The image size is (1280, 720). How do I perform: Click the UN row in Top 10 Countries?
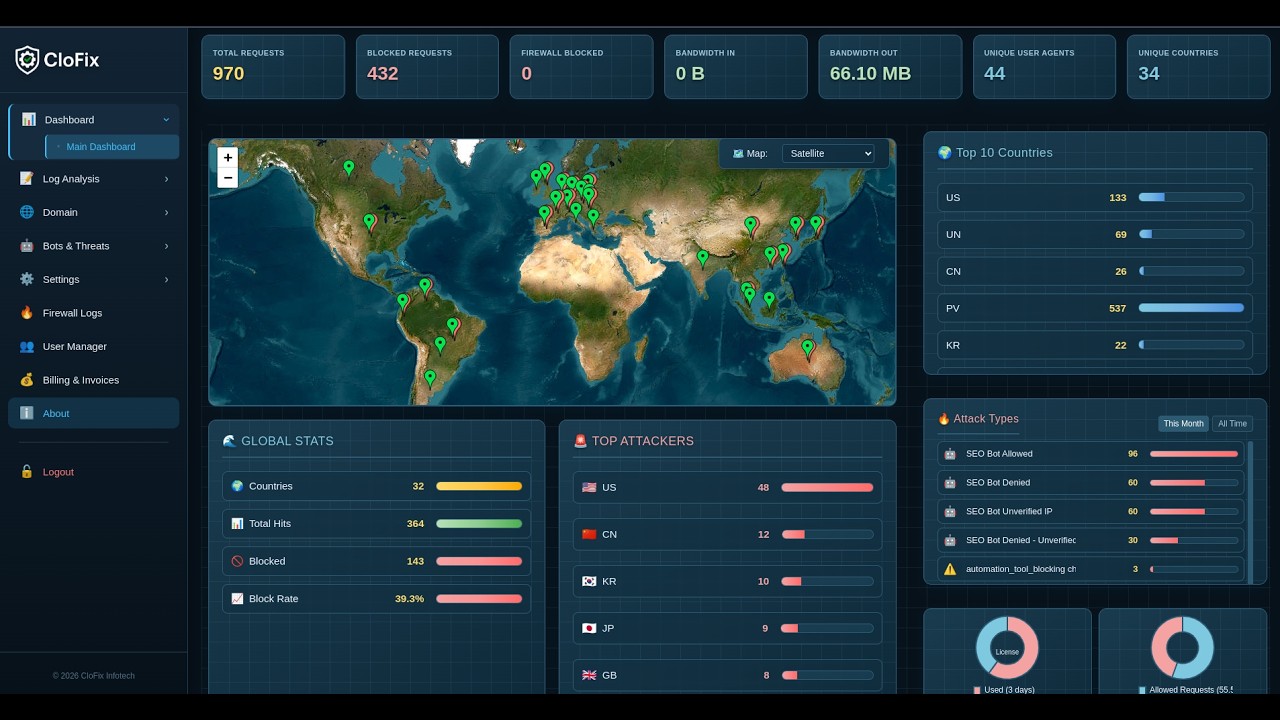point(1095,234)
